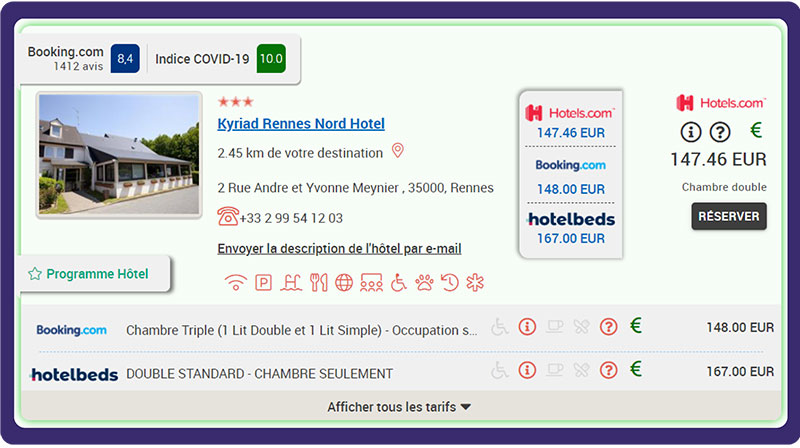
Task: Click the 148.00 EUR price in Booking.com row
Action: pos(740,328)
